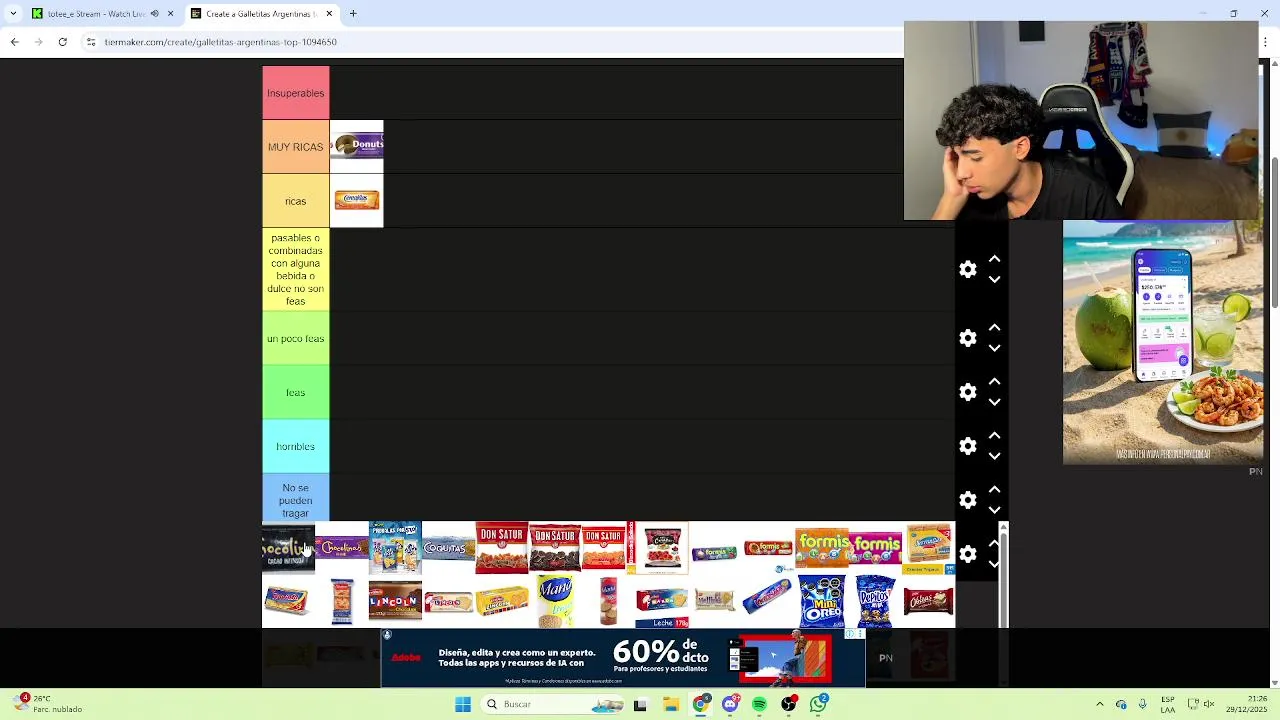
Task: Open settings gear for 'No se pueden tragar' row
Action: pos(968,500)
